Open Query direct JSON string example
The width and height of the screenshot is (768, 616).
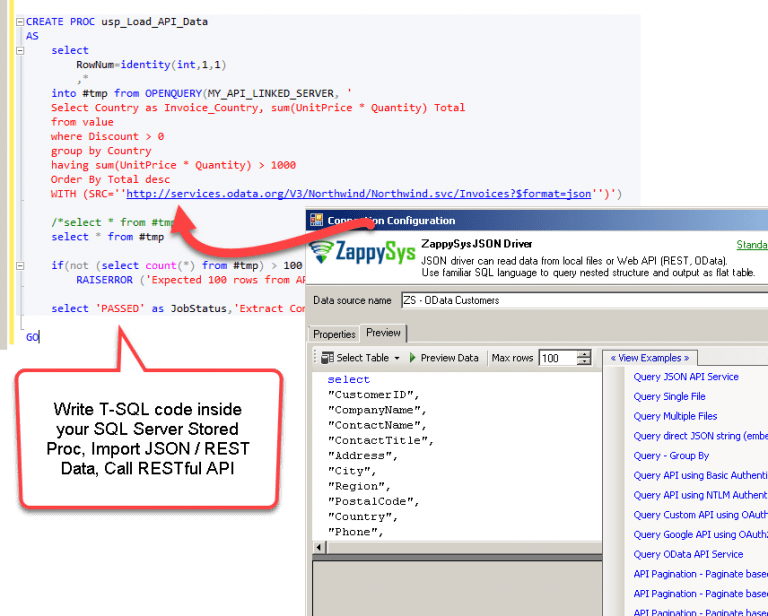pyautogui.click(x=700, y=435)
